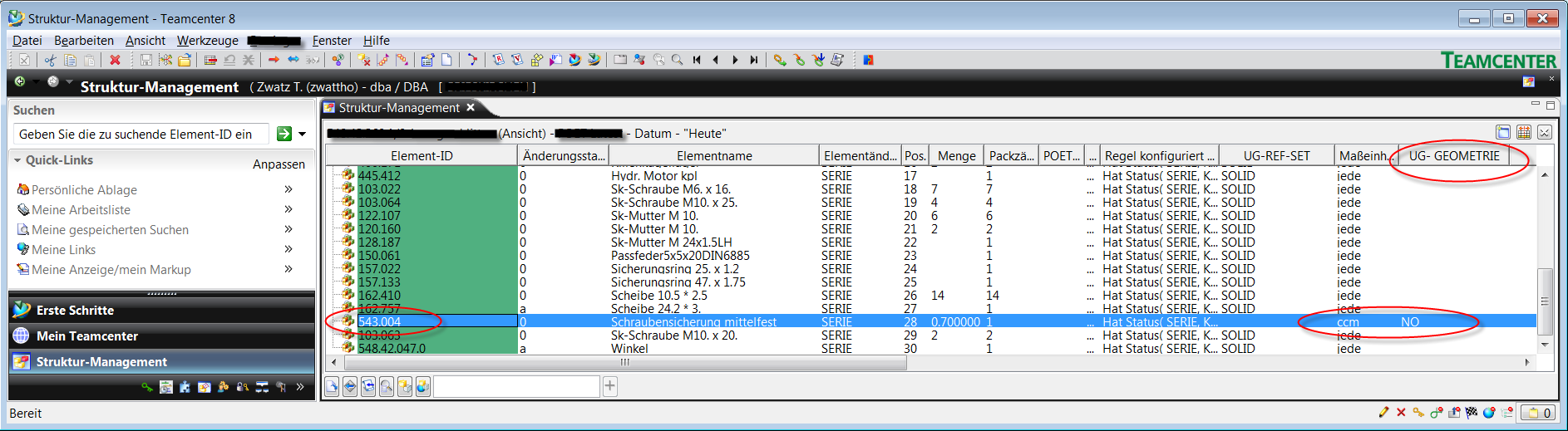Click the empty text field below table
1568x431 pixels.
coord(516,386)
